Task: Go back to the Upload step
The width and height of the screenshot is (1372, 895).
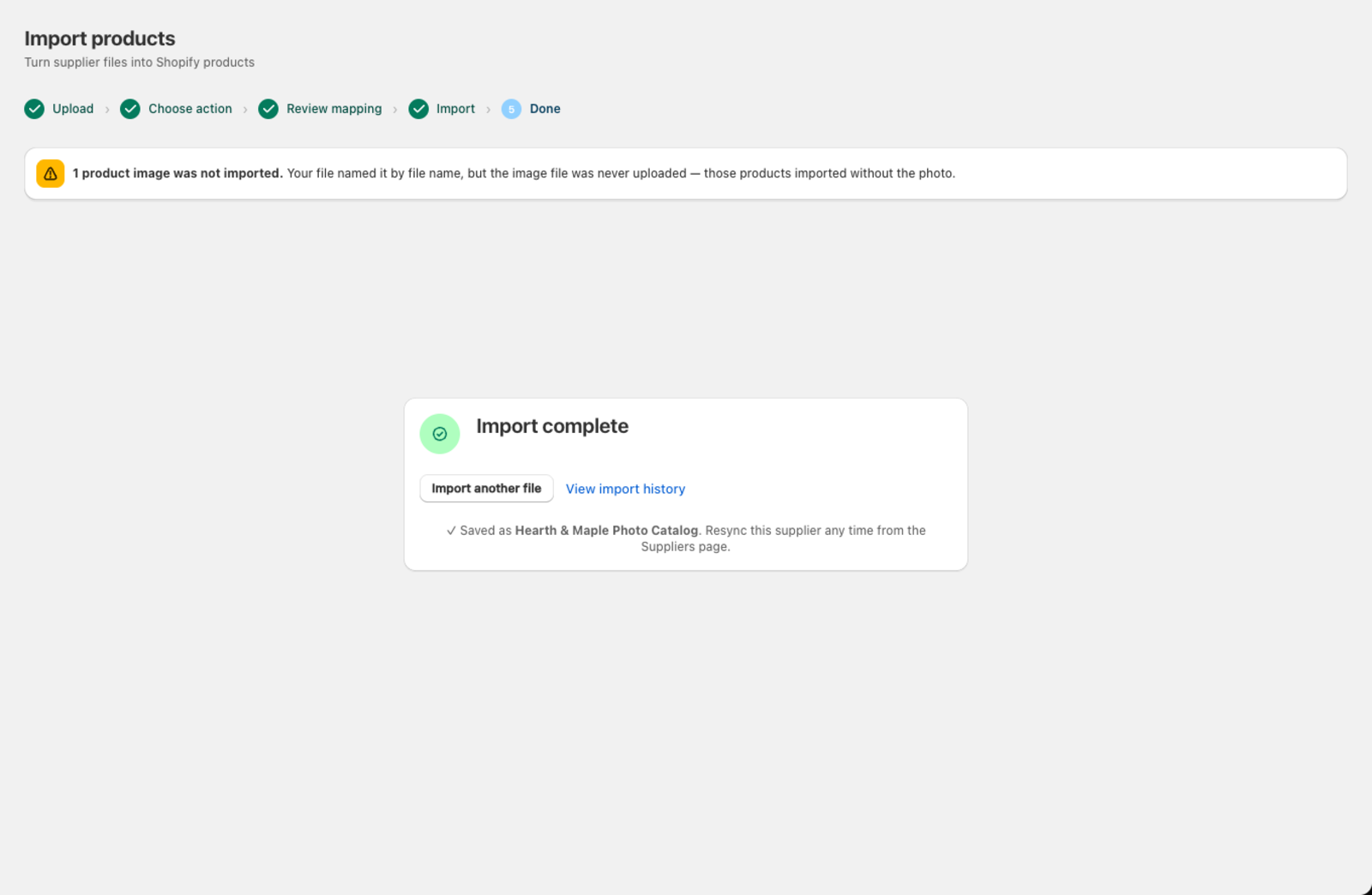Action: [x=73, y=109]
